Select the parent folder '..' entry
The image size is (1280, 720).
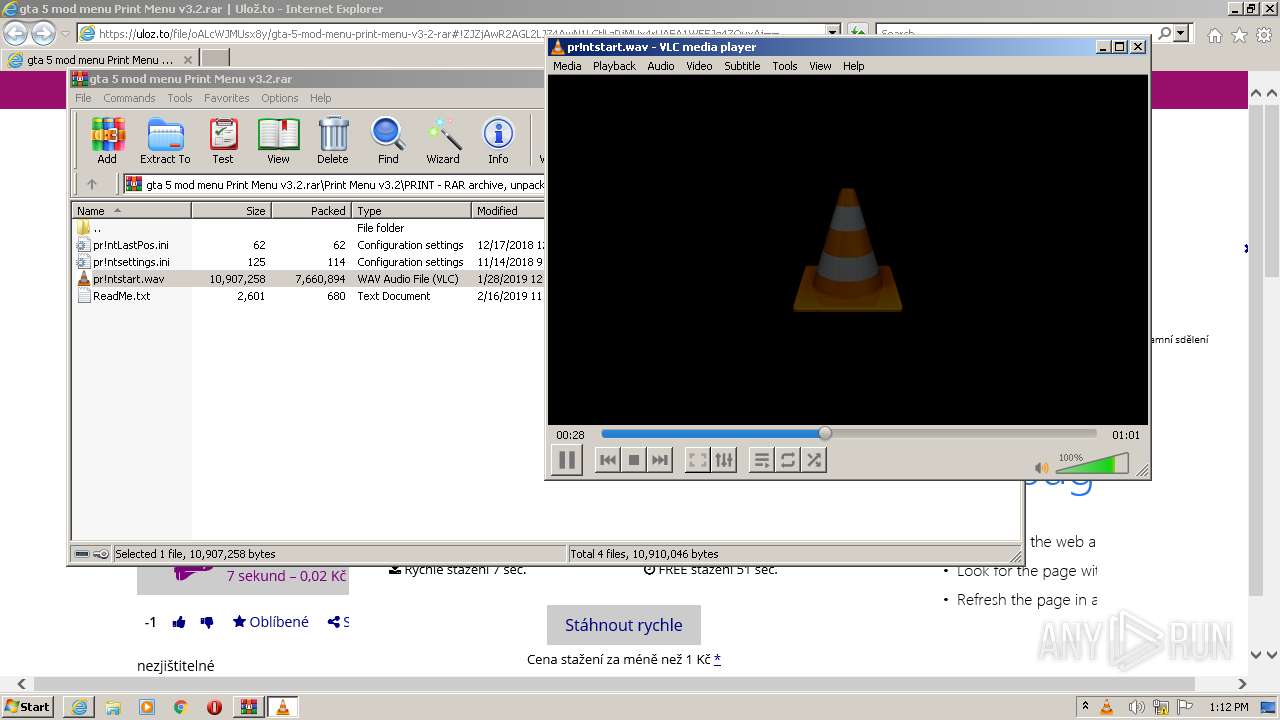(x=308, y=228)
